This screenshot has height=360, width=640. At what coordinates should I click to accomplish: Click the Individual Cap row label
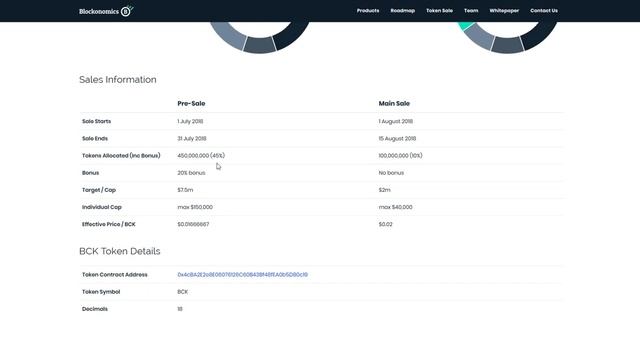point(102,207)
